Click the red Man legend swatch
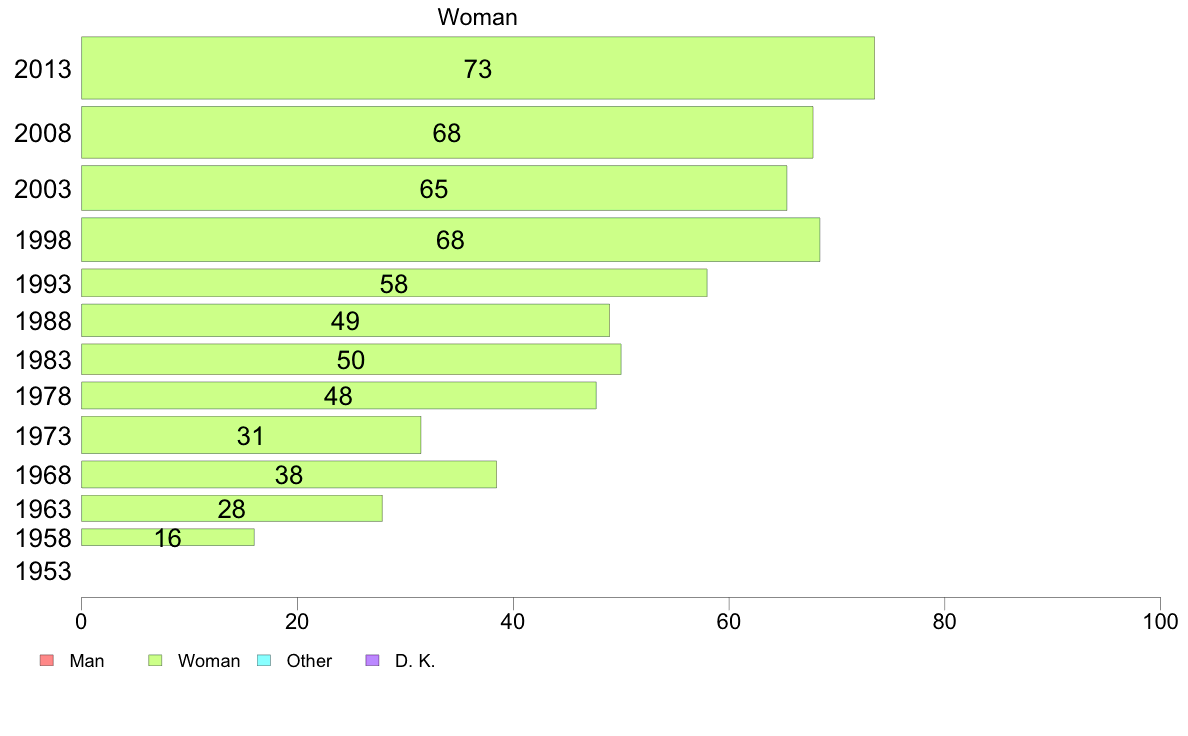Image resolution: width=1188 pixels, height=736 pixels. [46, 660]
